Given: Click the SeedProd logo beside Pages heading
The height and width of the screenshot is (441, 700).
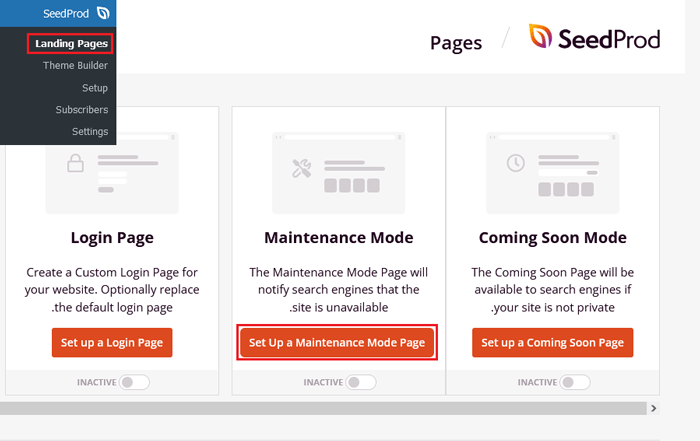Looking at the screenshot, I should pos(594,37).
